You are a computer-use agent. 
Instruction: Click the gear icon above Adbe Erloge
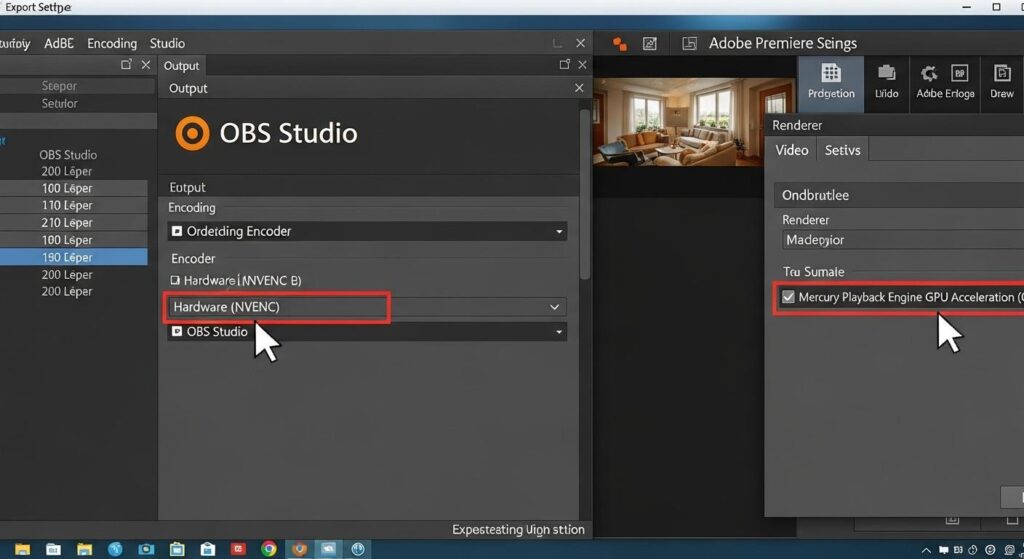[x=929, y=72]
